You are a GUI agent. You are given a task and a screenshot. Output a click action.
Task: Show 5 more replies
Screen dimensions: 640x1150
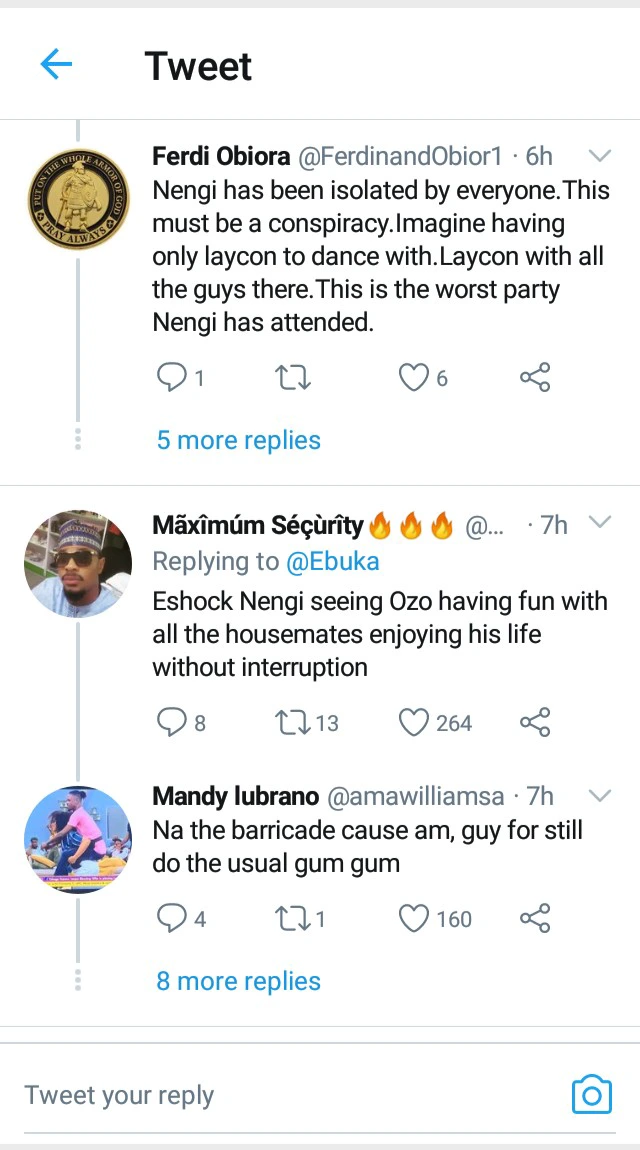[238, 440]
